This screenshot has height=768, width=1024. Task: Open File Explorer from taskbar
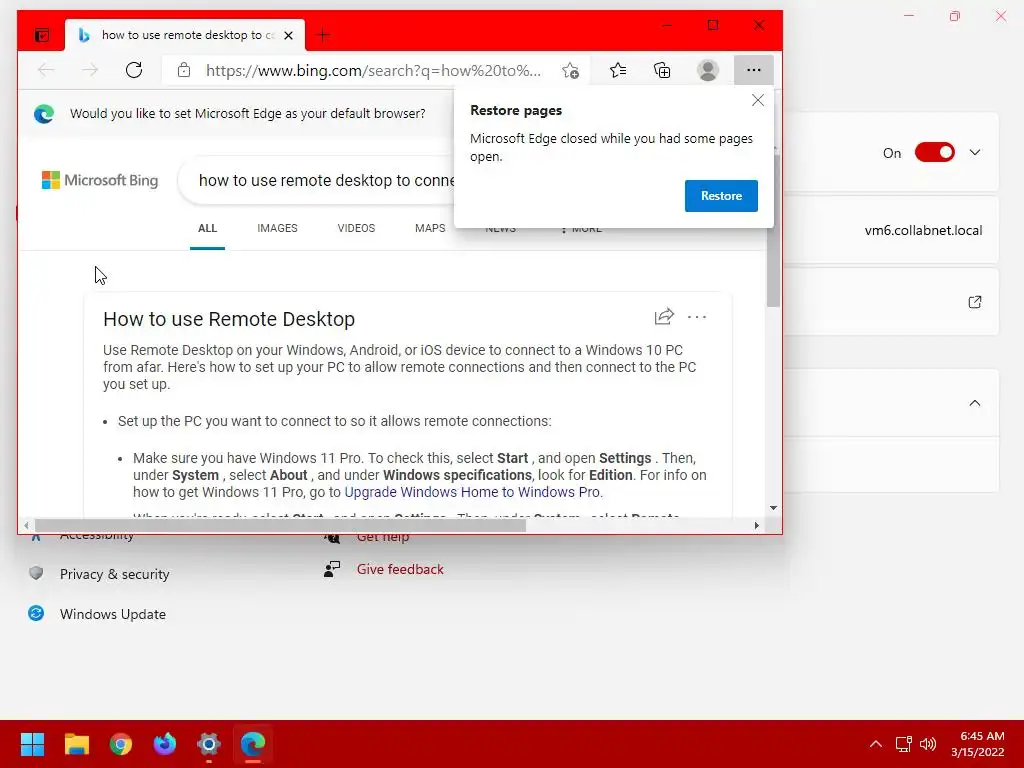click(76, 744)
